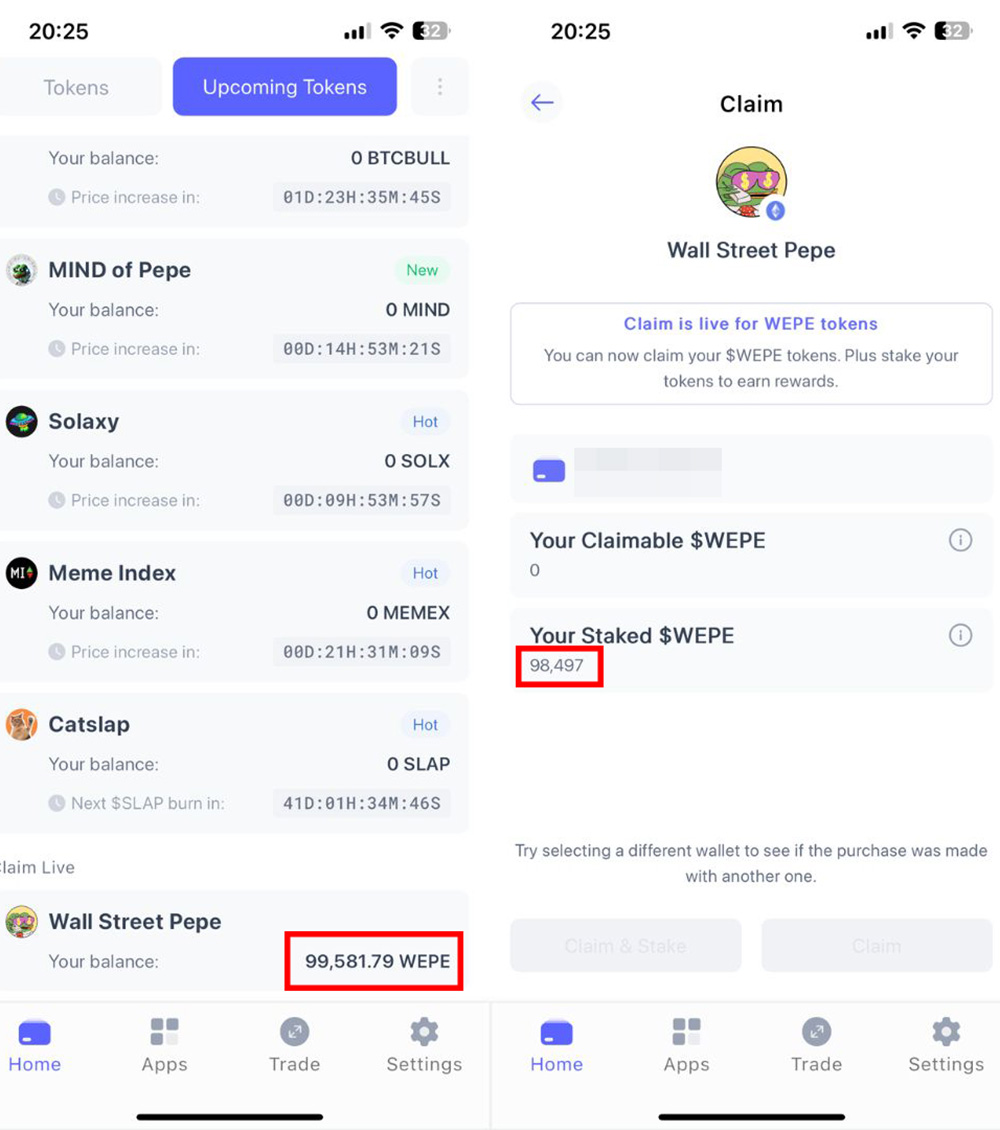
Task: Select the Upcoming Tokens tab
Action: [x=285, y=86]
